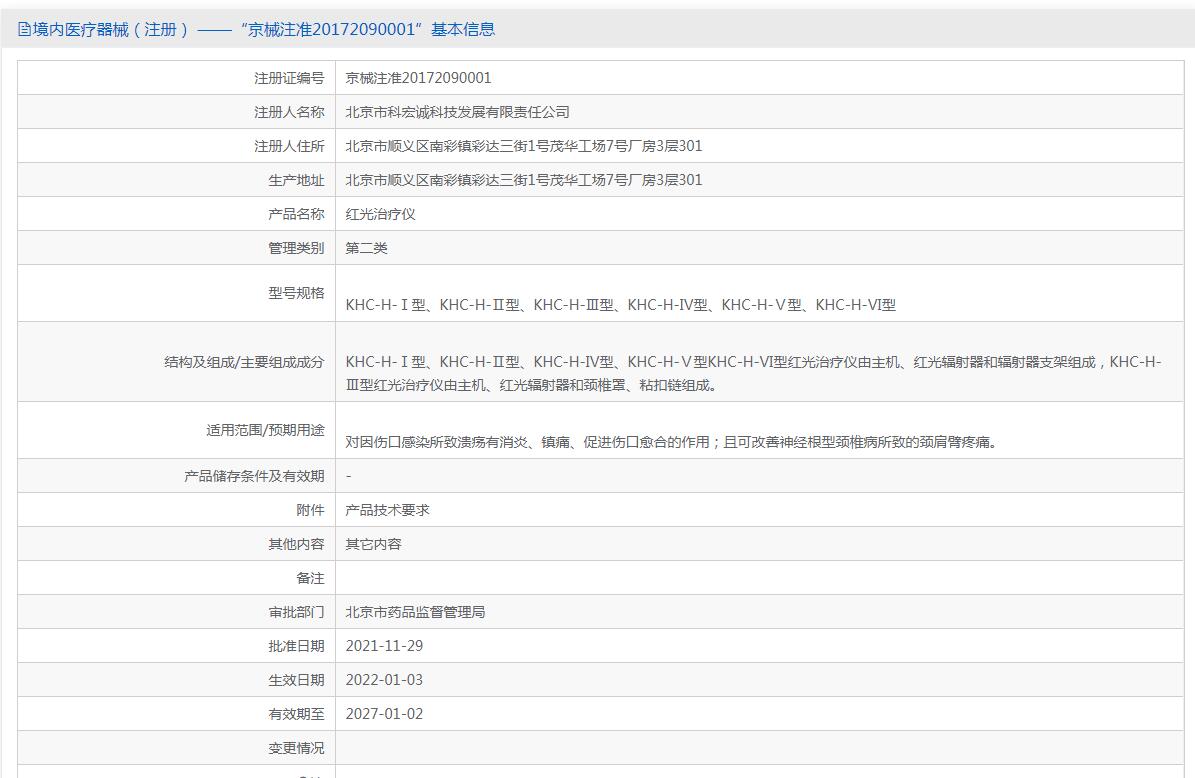Click the 注册人住所 address value
The height and width of the screenshot is (778, 1195).
[x=524, y=146]
